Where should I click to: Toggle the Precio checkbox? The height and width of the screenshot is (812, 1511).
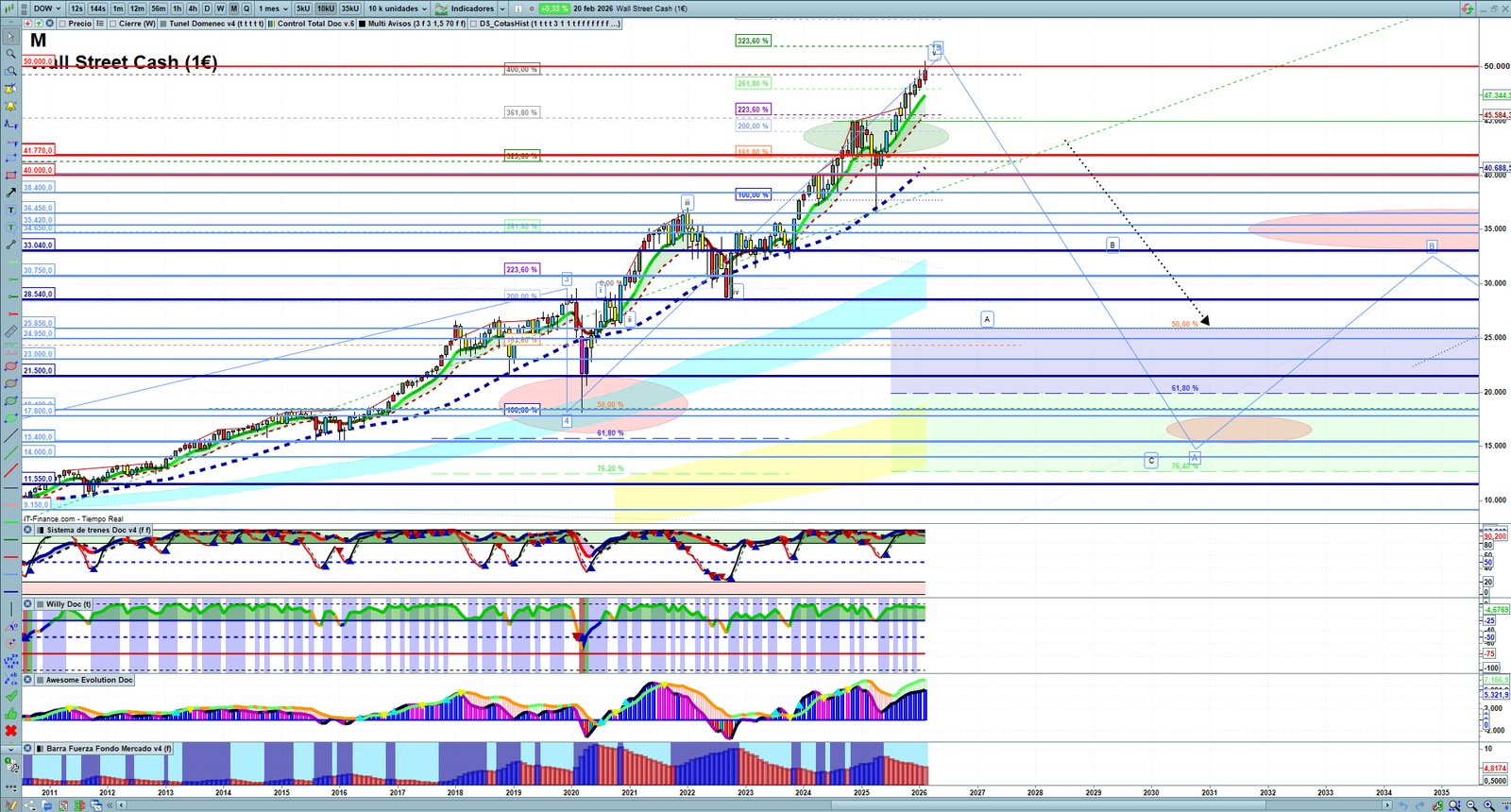tap(63, 24)
